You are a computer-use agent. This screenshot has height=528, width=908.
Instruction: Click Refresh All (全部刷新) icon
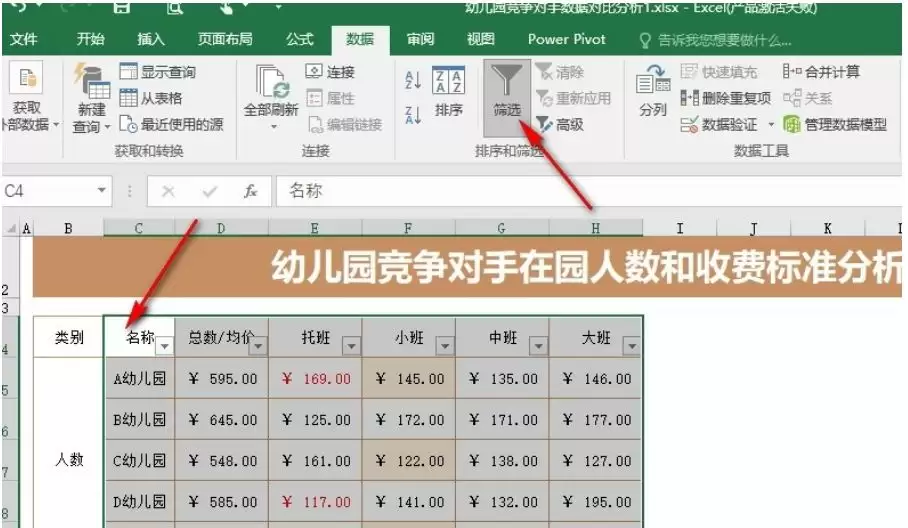(x=272, y=82)
